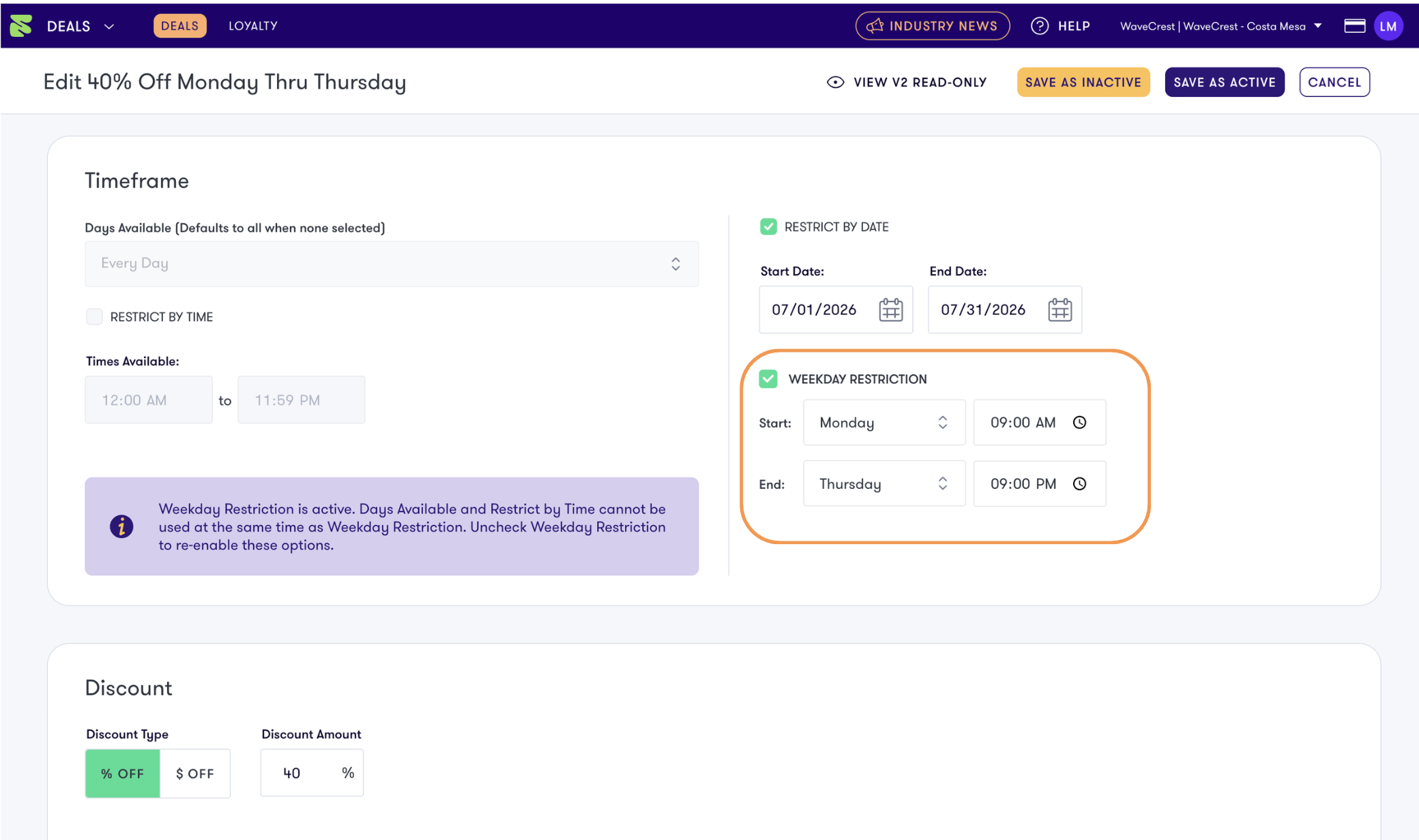Open the Thursday end day dropdown
The height and width of the screenshot is (840, 1419).
coord(884,483)
